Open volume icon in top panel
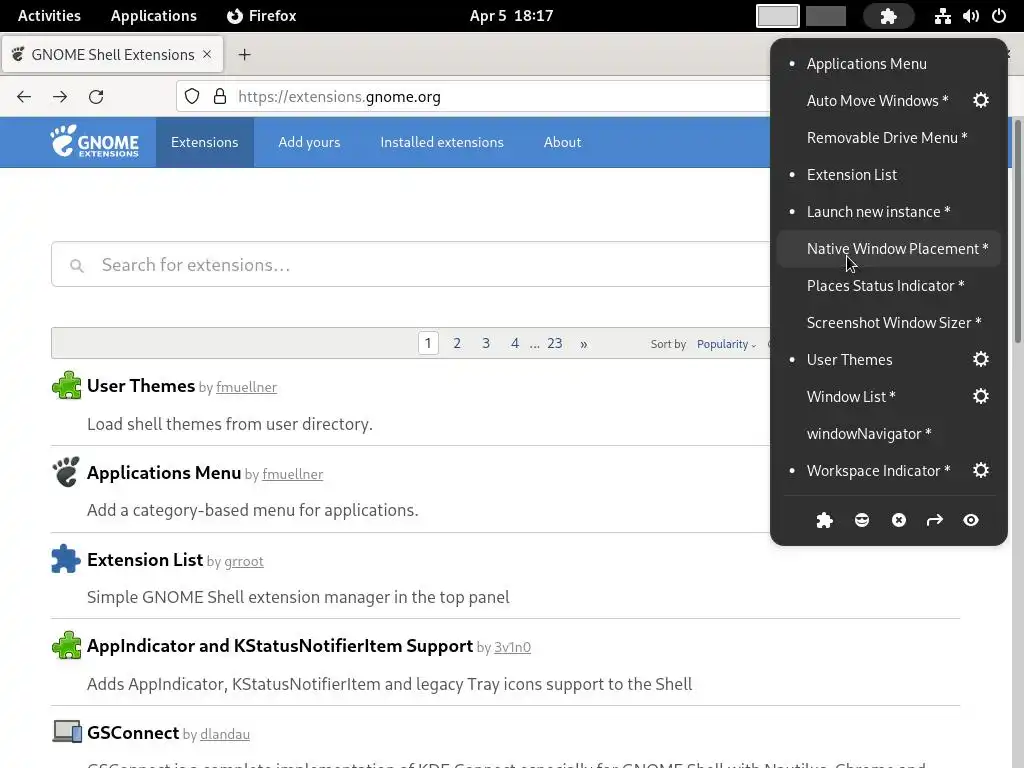 [x=970, y=16]
